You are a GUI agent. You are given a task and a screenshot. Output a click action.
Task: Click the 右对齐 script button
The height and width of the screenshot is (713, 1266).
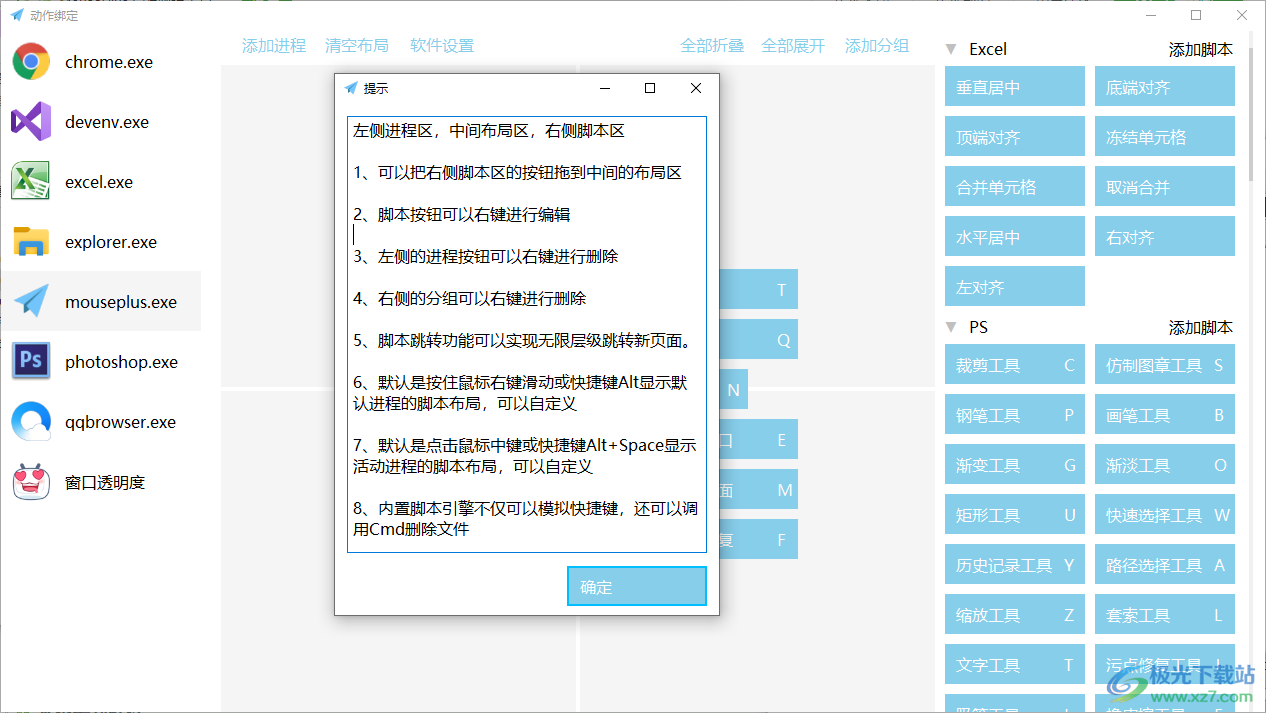(1165, 236)
